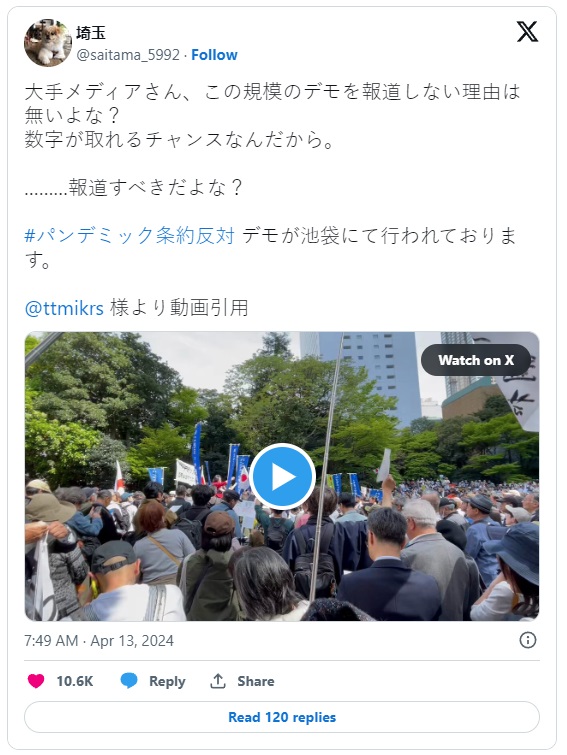The image size is (567, 755).
Task: Click the share upload arrow icon
Action: click(x=218, y=681)
